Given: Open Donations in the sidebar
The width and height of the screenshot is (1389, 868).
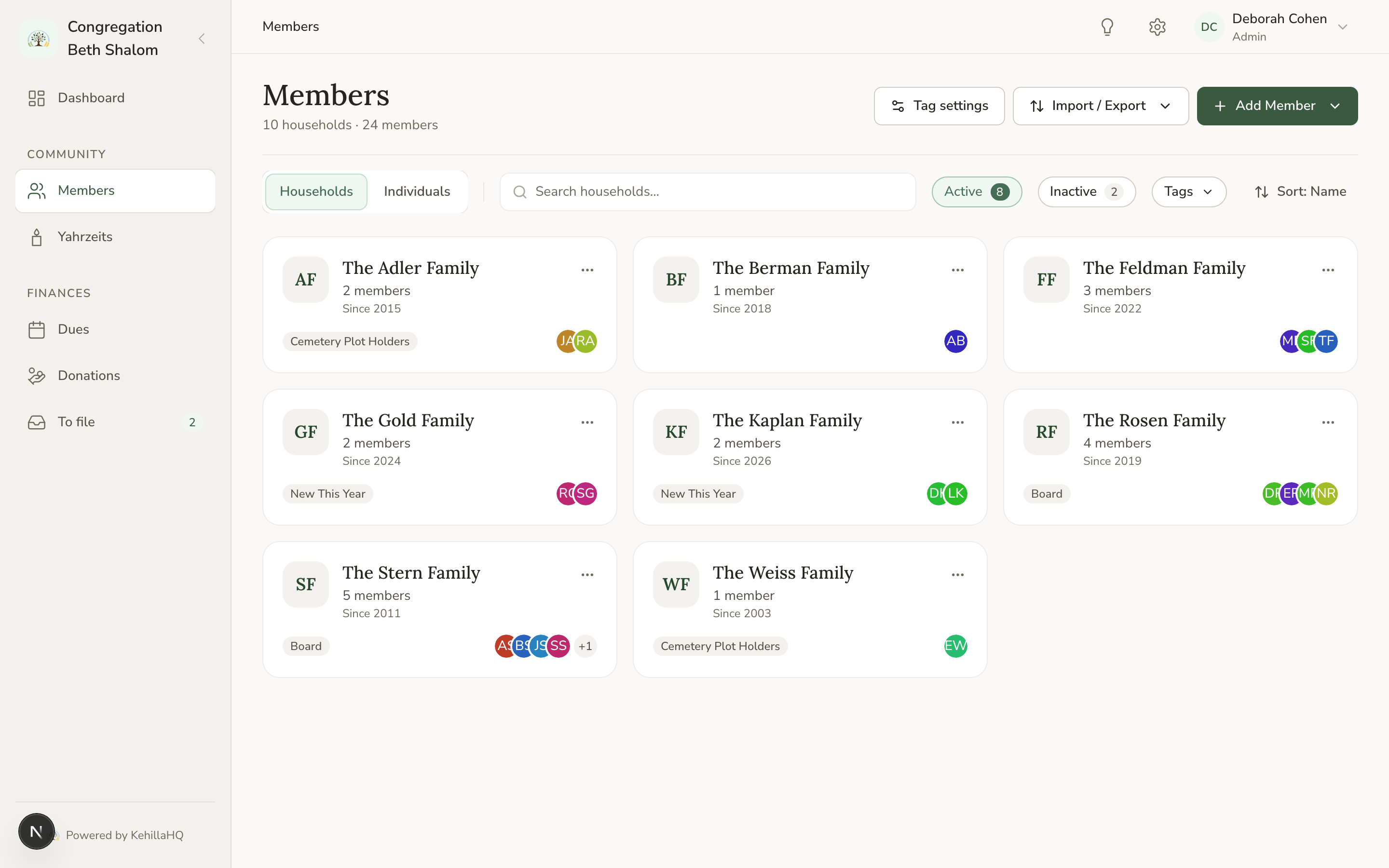Looking at the screenshot, I should tap(115, 376).
